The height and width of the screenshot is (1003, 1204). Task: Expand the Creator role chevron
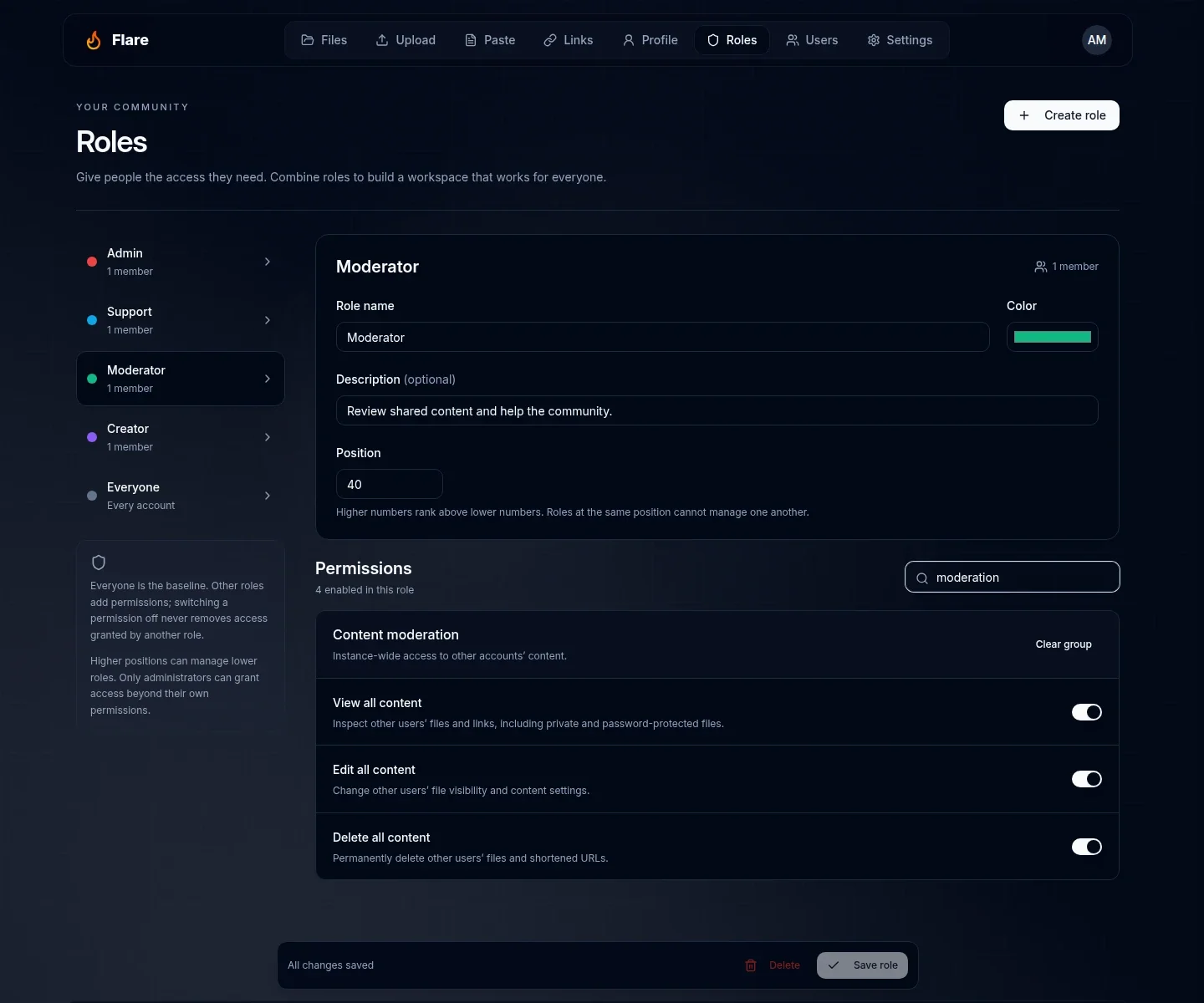tap(268, 437)
